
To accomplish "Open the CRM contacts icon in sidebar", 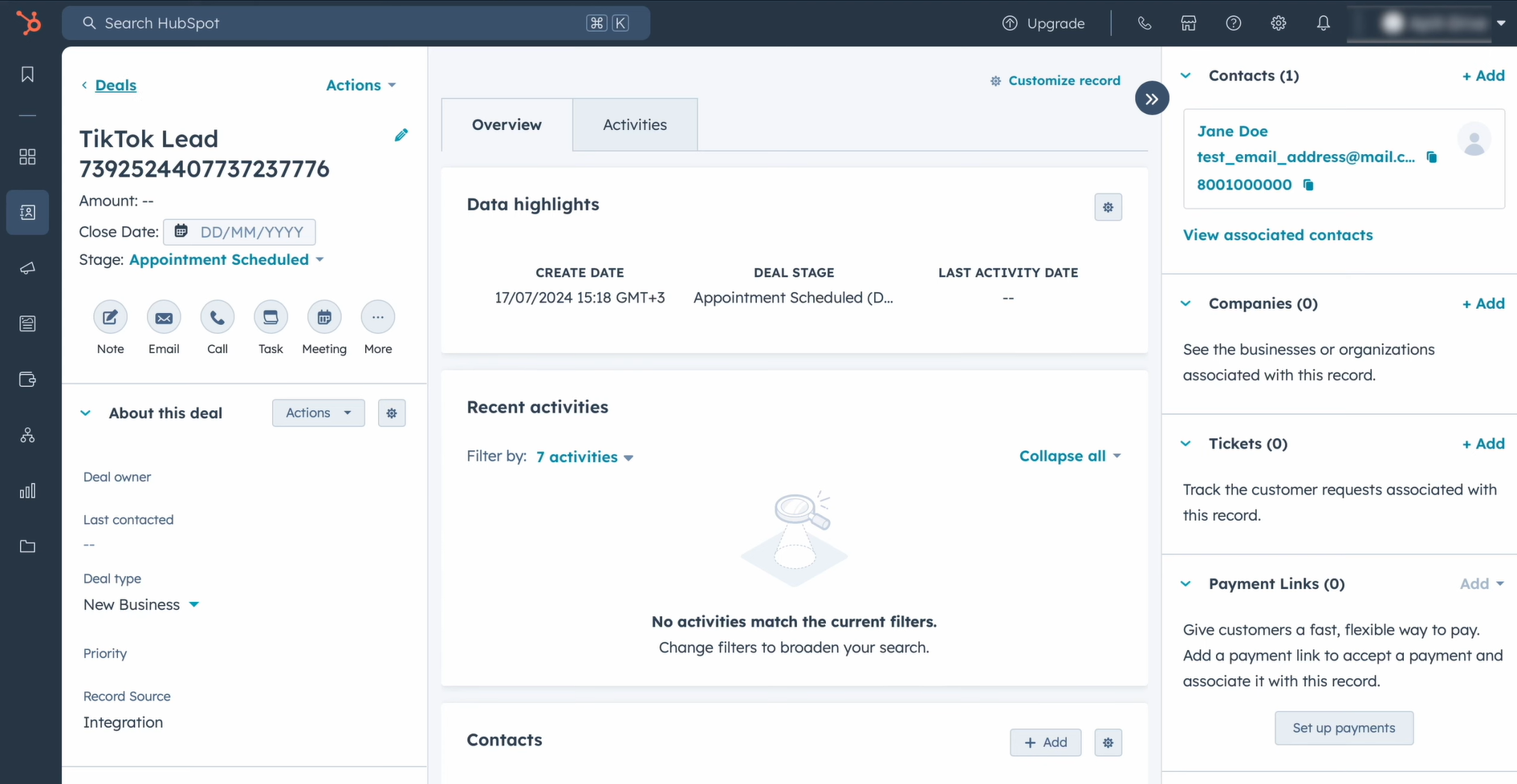I will [27, 213].
